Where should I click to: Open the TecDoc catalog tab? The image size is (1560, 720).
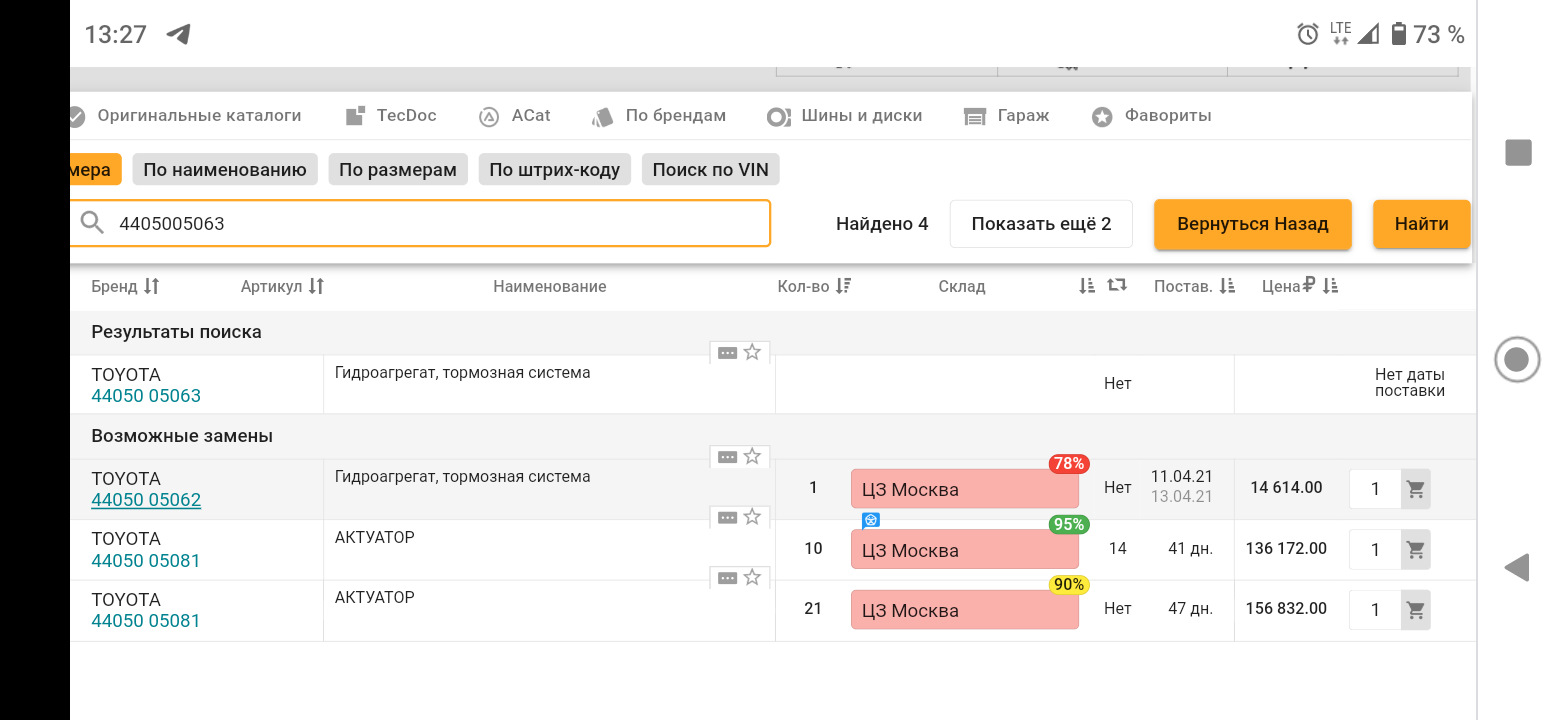(391, 116)
